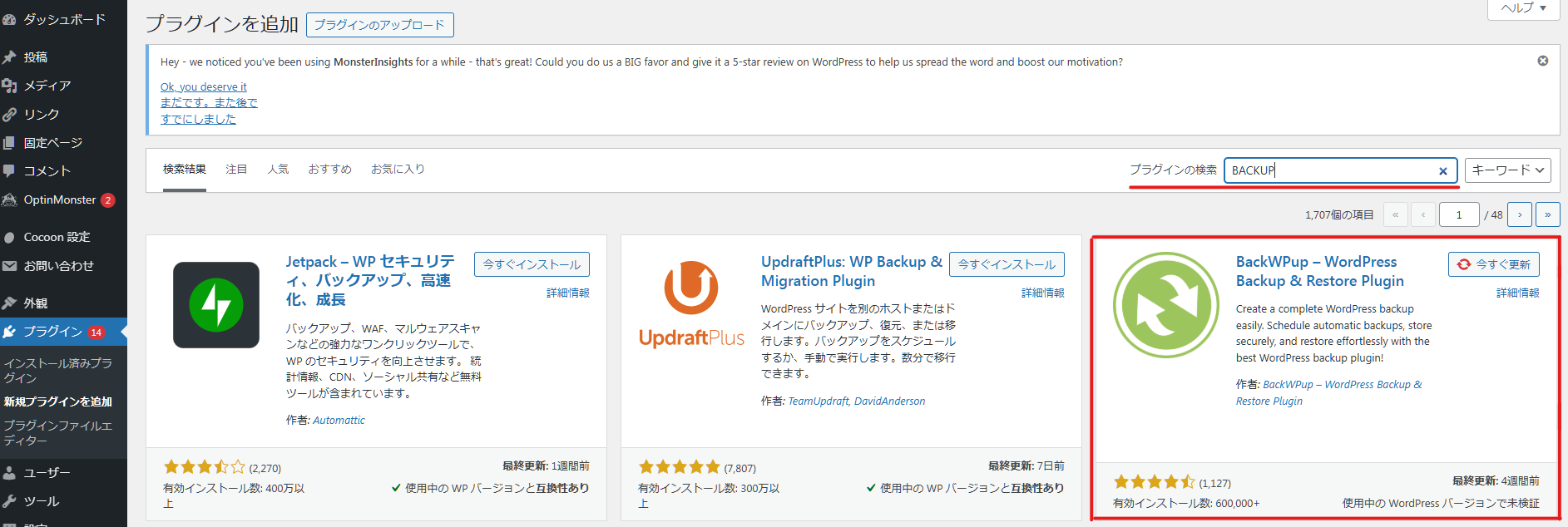Click the media icon beside メディア
Image resolution: width=1568 pixels, height=527 pixels.
tap(9, 86)
